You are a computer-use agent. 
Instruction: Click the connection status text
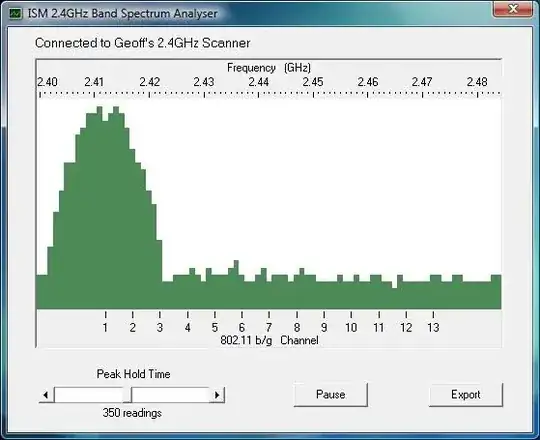point(143,43)
